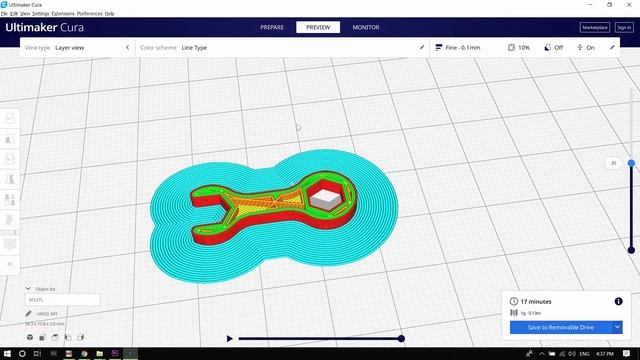Click the 10% infill density icon

click(511, 47)
